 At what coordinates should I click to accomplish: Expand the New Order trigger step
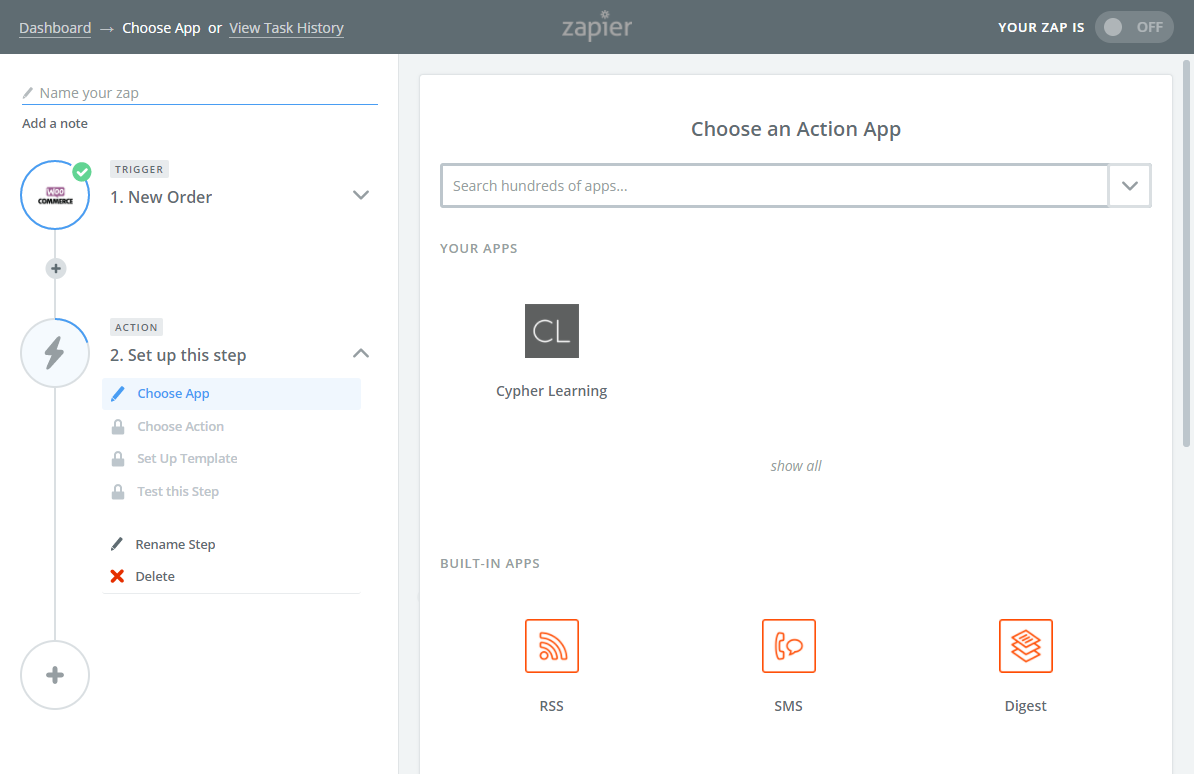pos(361,195)
